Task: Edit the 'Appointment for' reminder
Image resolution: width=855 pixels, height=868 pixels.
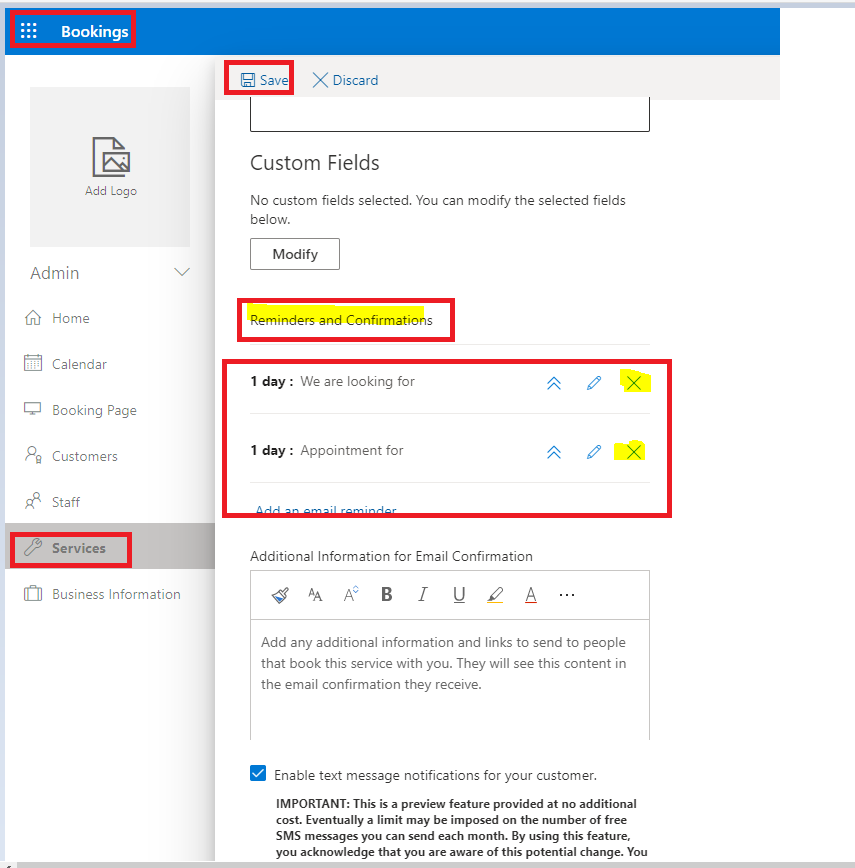Action: point(594,452)
